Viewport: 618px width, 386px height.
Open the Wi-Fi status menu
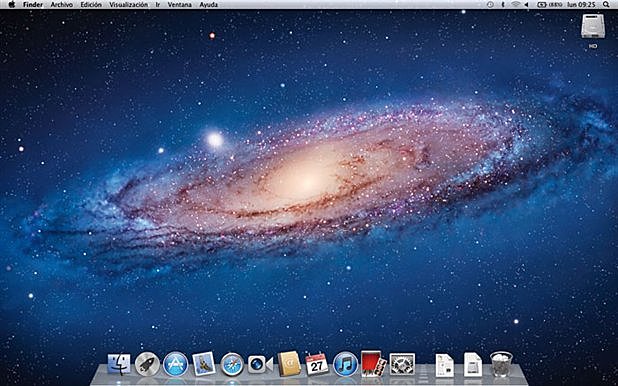point(516,5)
